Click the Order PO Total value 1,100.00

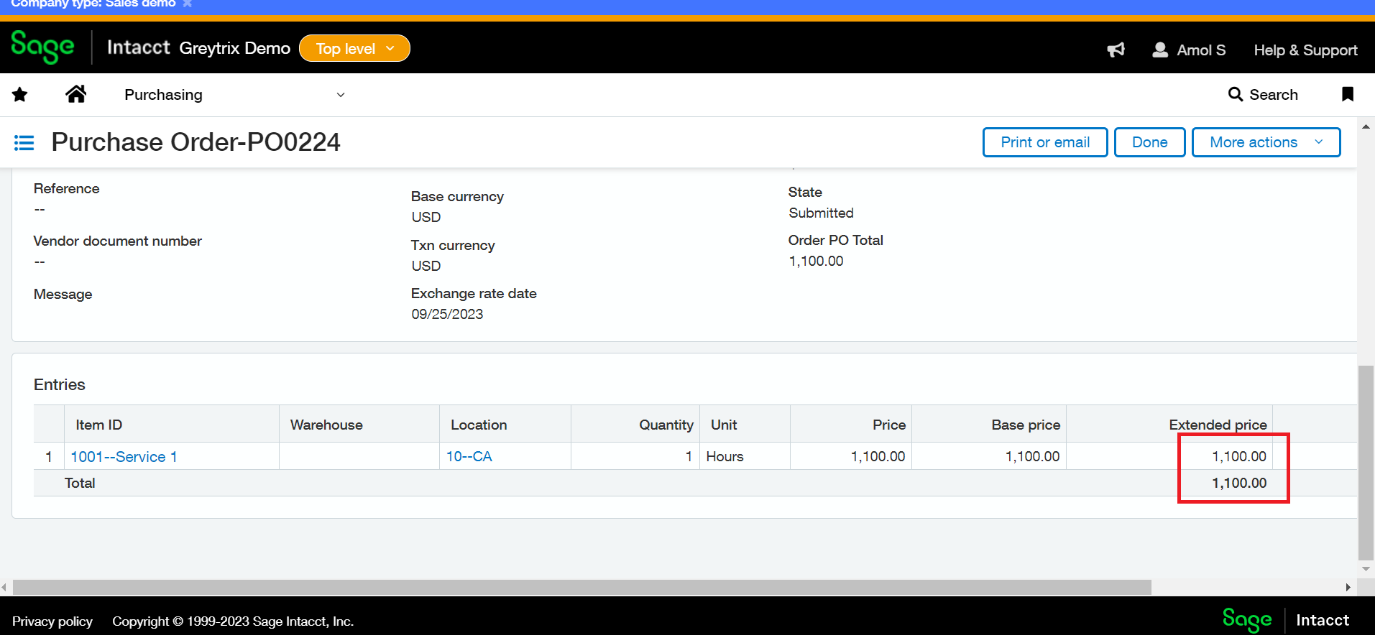coord(816,261)
